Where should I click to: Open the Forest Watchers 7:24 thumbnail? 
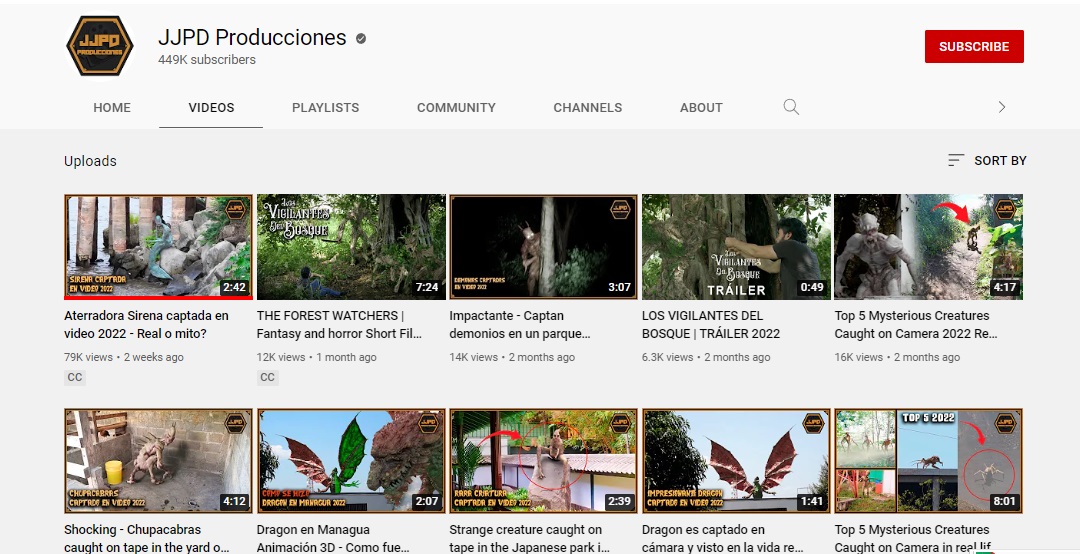tap(351, 247)
